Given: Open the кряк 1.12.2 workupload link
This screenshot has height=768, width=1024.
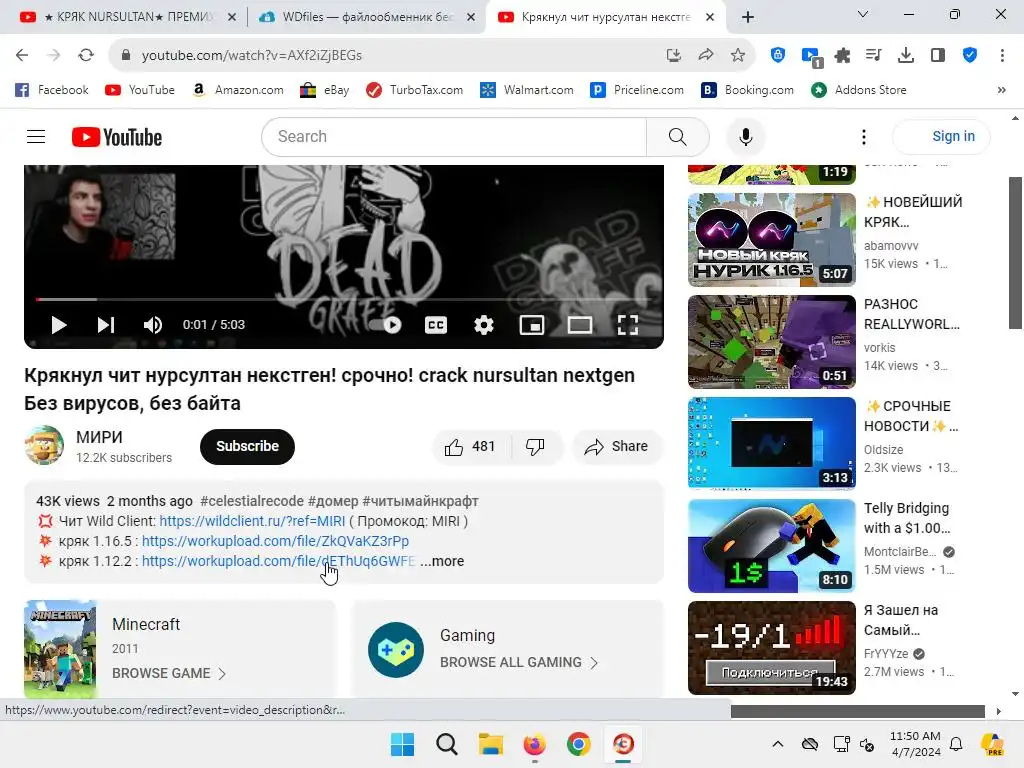Looking at the screenshot, I should 278,561.
